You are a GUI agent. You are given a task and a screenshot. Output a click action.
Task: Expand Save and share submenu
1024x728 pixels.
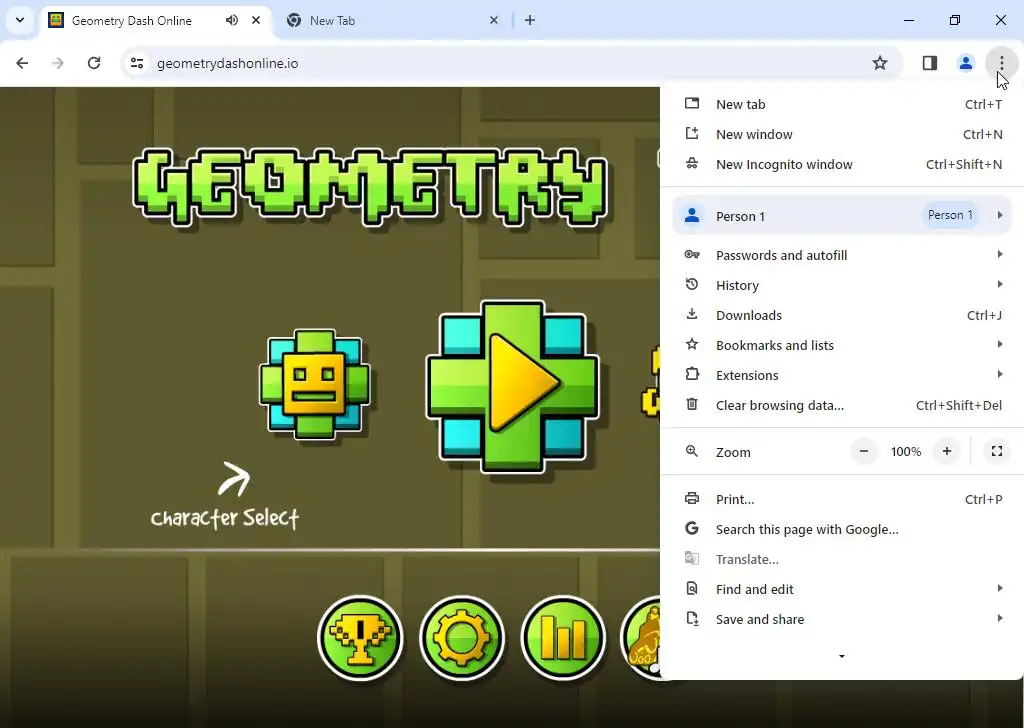coord(842,620)
